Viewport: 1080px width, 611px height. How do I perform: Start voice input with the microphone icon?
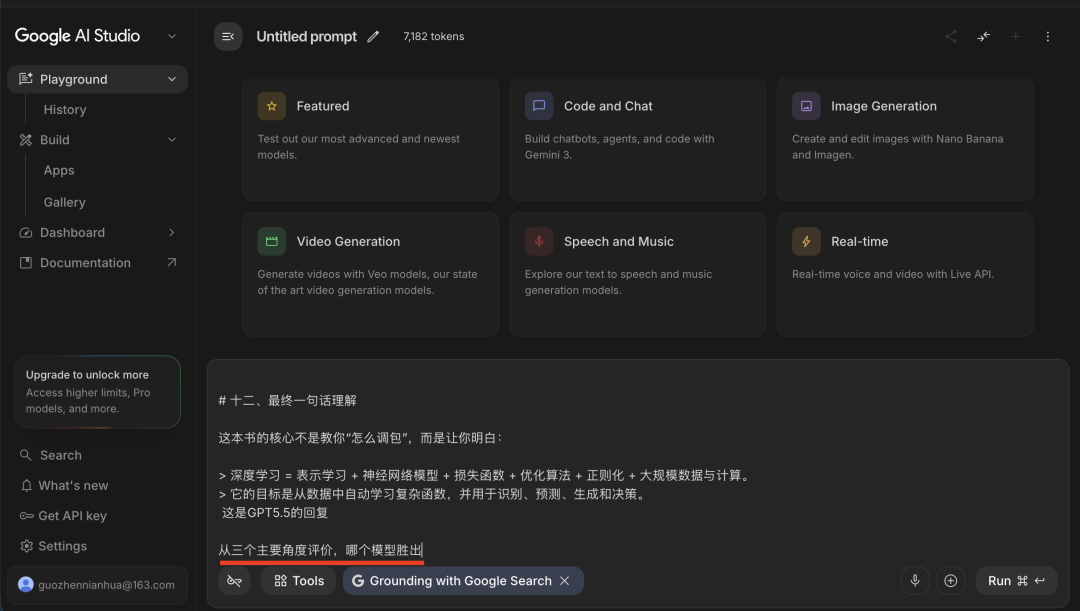point(915,580)
